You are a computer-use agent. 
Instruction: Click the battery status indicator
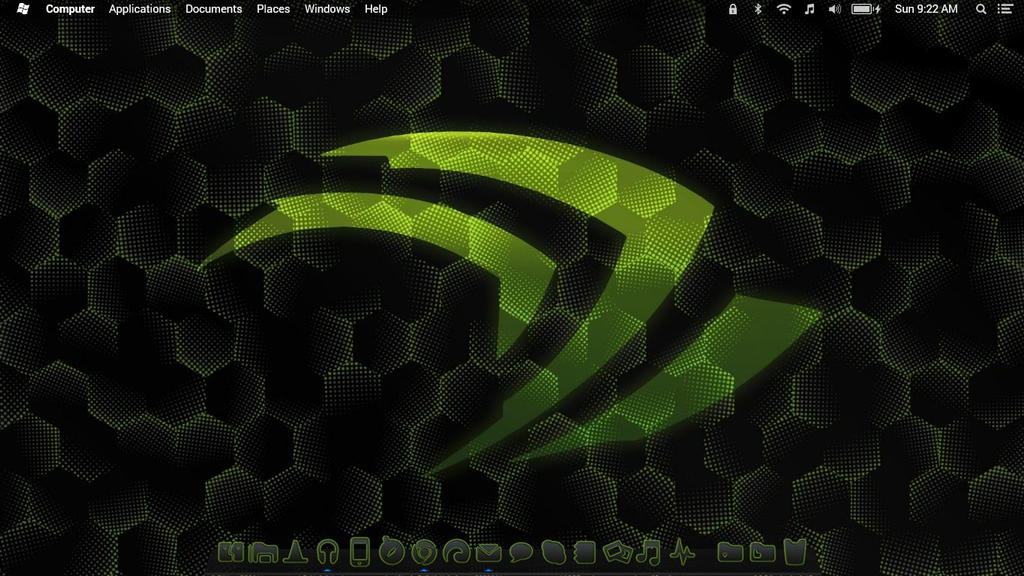click(866, 9)
